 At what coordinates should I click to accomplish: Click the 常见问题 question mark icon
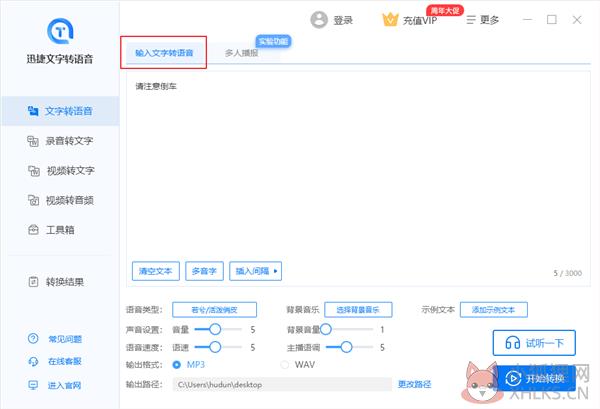33,339
